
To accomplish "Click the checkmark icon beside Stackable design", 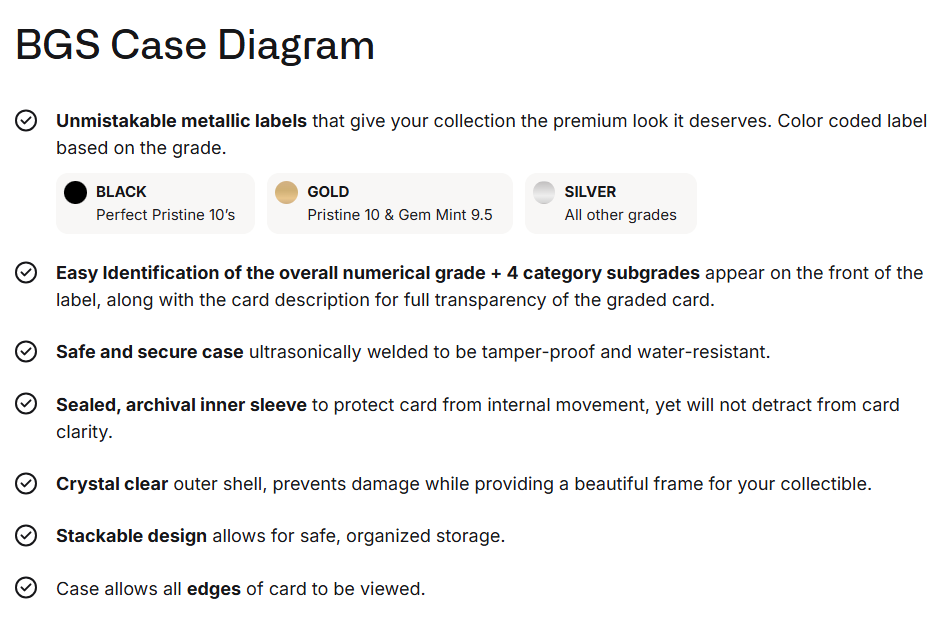I will click(x=27, y=536).
